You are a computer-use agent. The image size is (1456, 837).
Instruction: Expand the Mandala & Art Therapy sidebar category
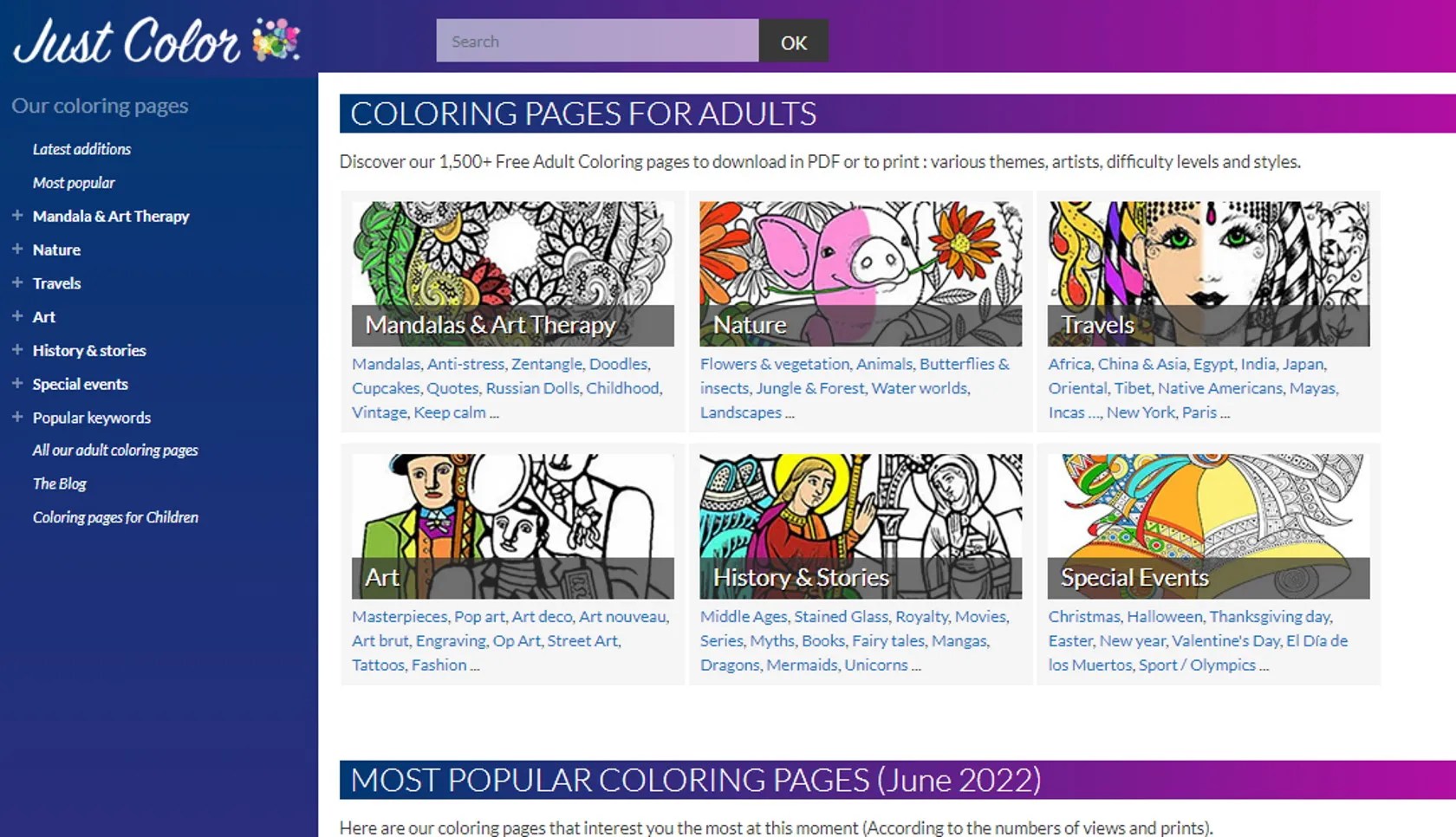click(17, 216)
